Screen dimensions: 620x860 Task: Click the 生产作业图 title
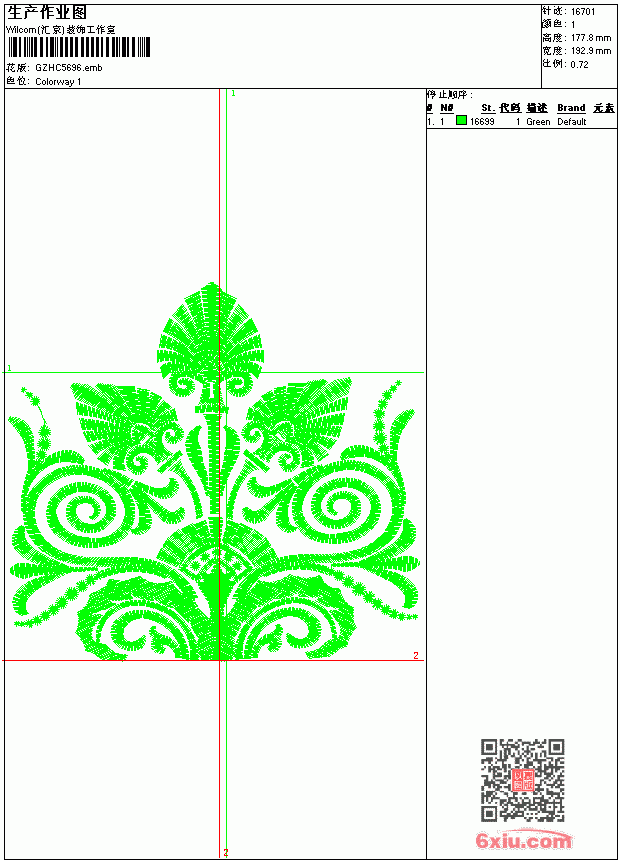[x=47, y=13]
